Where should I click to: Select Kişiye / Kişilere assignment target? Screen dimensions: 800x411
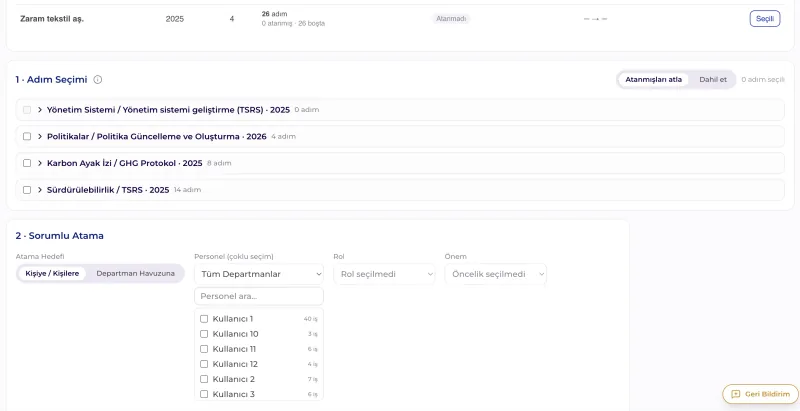pos(52,273)
